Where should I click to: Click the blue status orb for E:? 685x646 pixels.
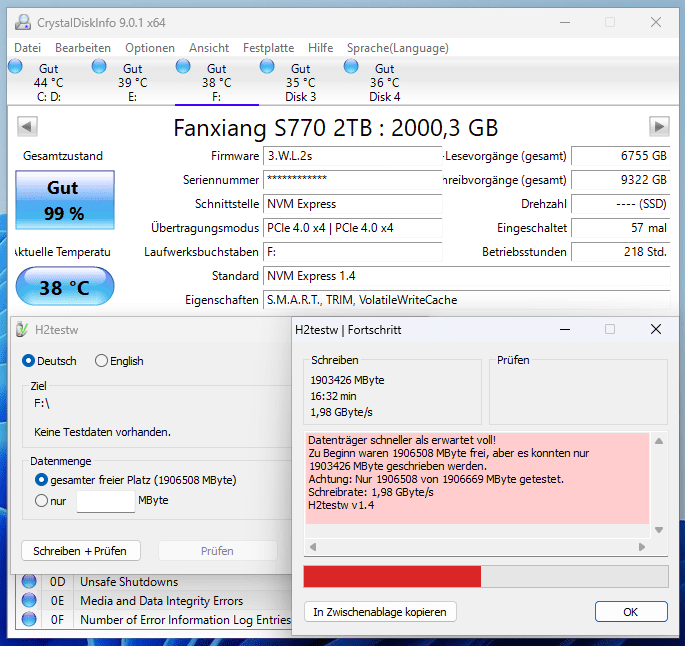click(99, 66)
